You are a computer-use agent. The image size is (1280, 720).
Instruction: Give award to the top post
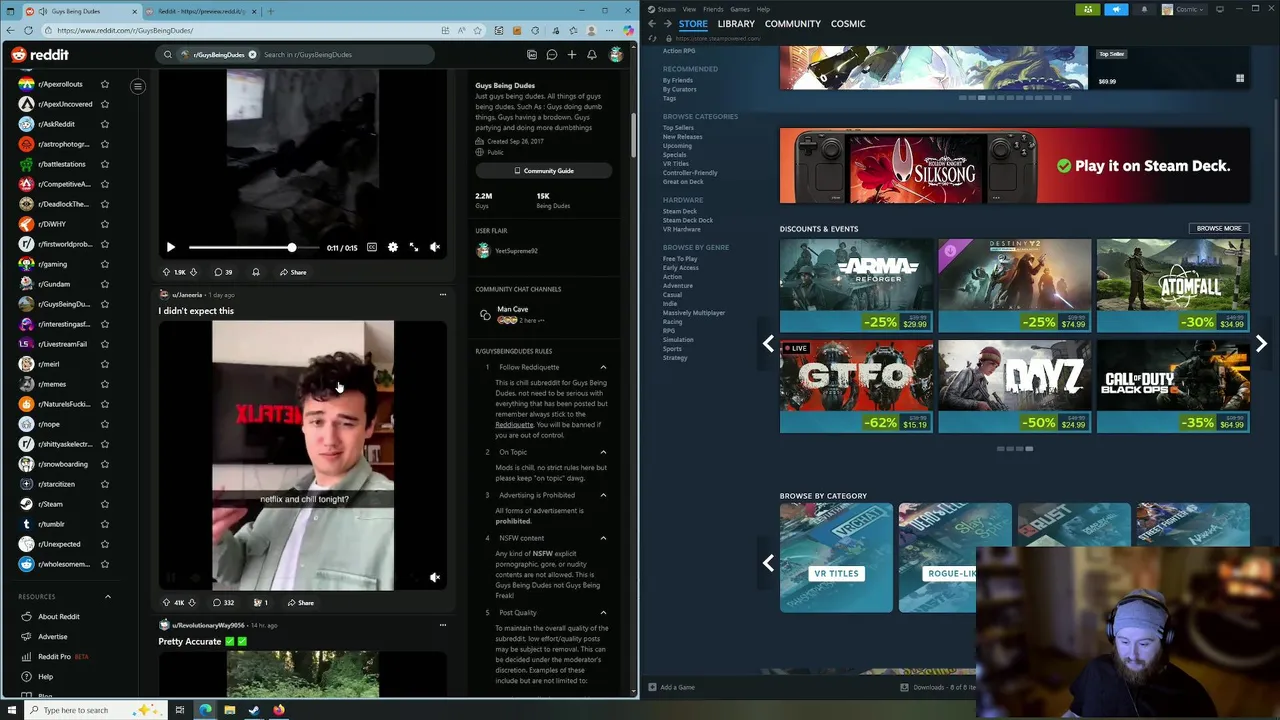click(x=255, y=272)
